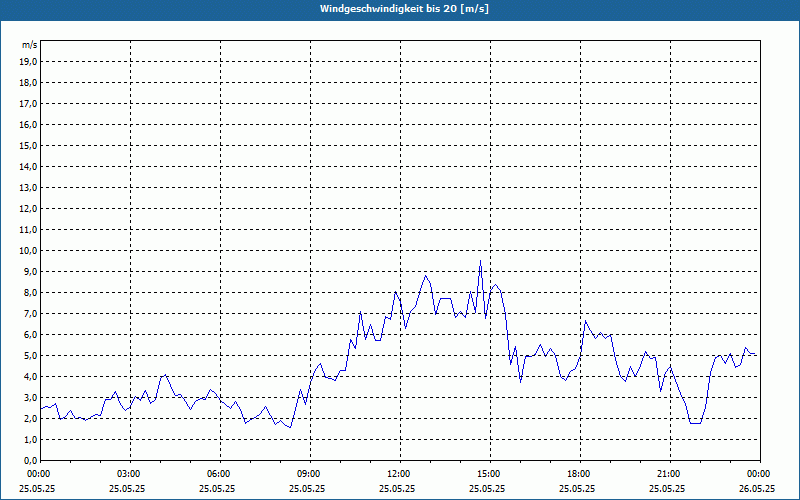Click the 26.05.25 date label on the x-axis
Screen dimensions: 800x500
click(757, 489)
